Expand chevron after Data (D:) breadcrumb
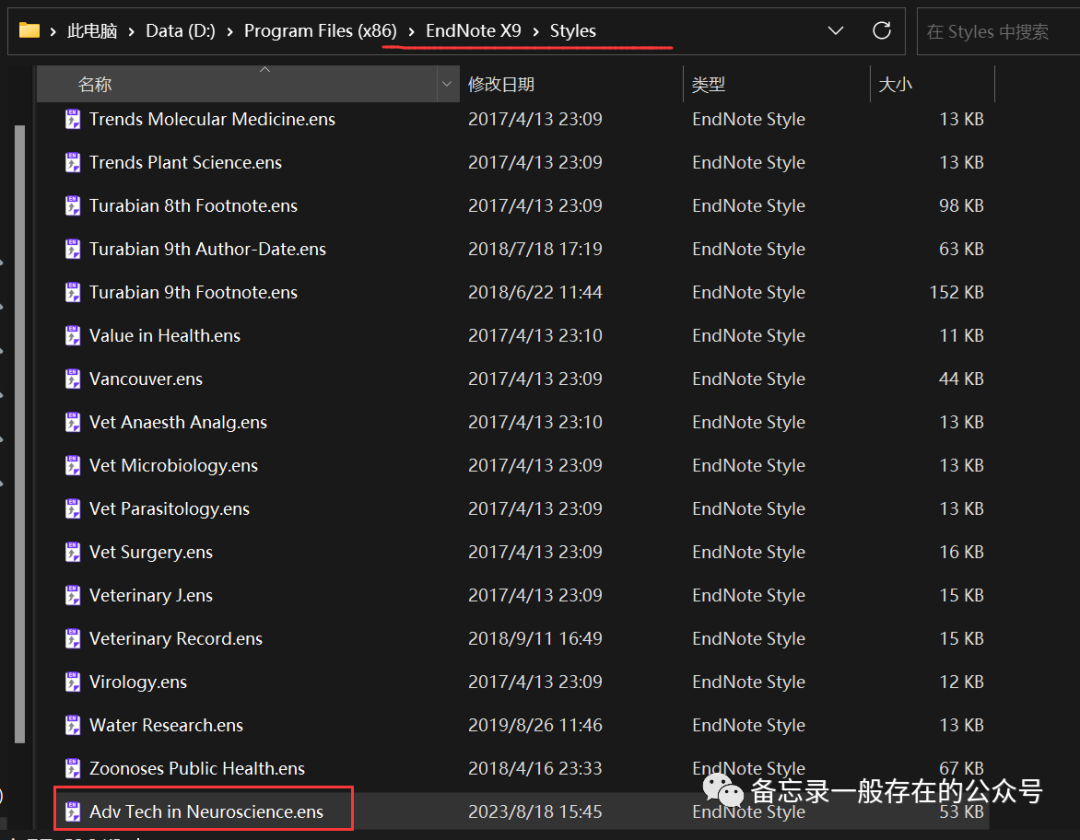 [x=229, y=32]
